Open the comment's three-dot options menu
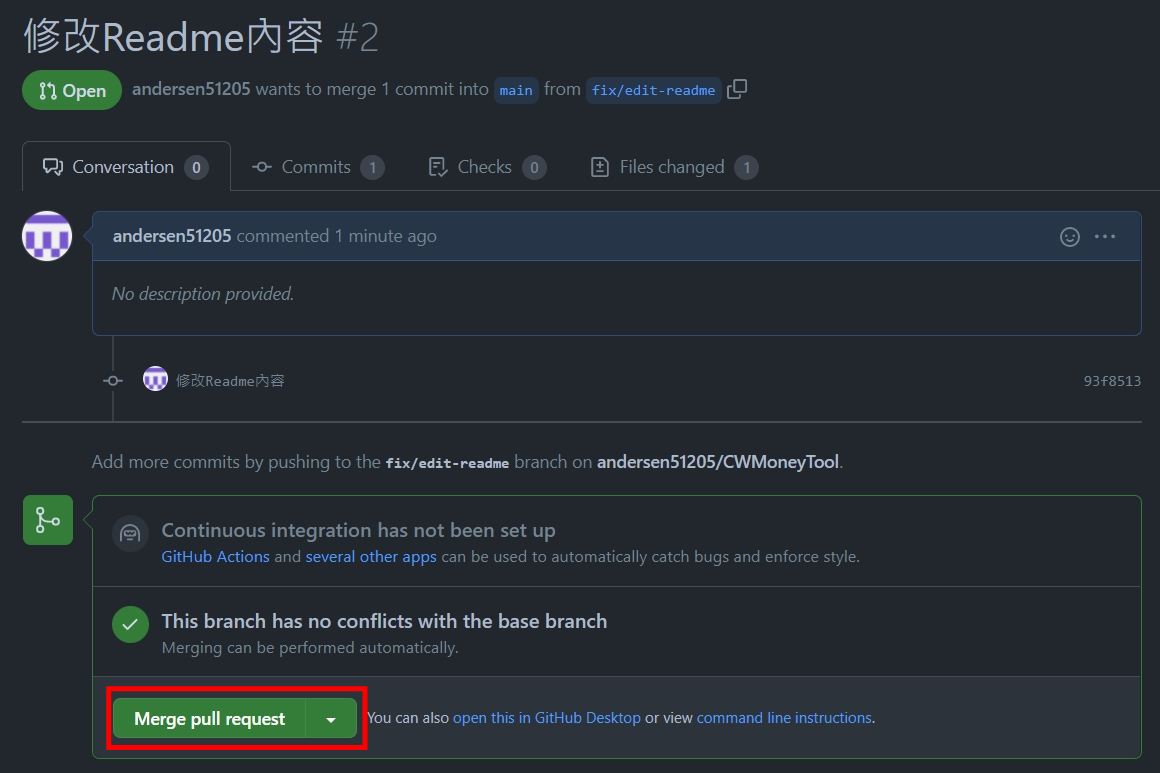 (1105, 237)
